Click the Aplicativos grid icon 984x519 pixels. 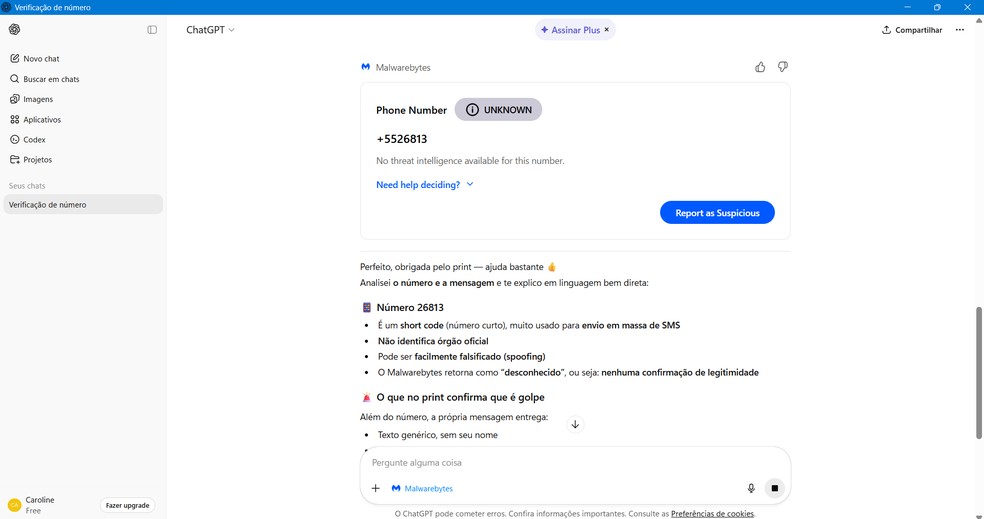point(14,119)
